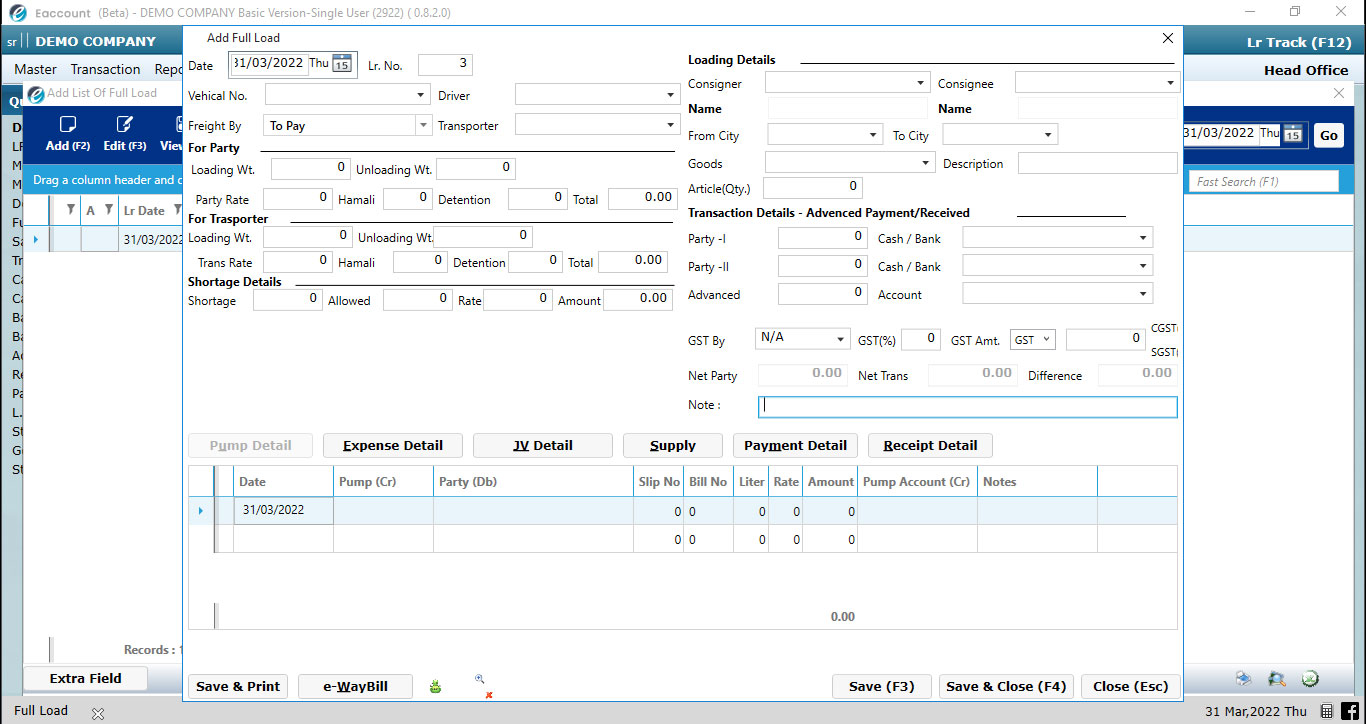Image resolution: width=1366 pixels, height=724 pixels.
Task: Click the e-WayBill button
Action: [354, 686]
